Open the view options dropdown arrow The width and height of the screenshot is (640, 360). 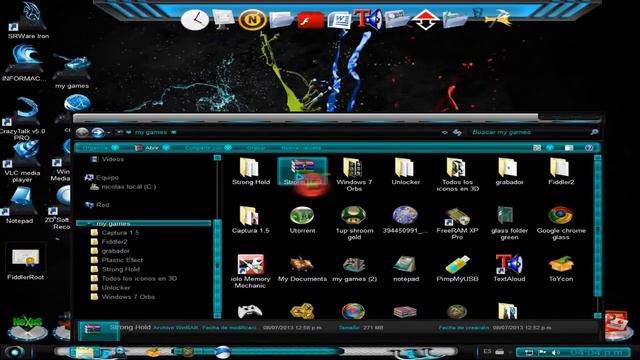(550, 148)
